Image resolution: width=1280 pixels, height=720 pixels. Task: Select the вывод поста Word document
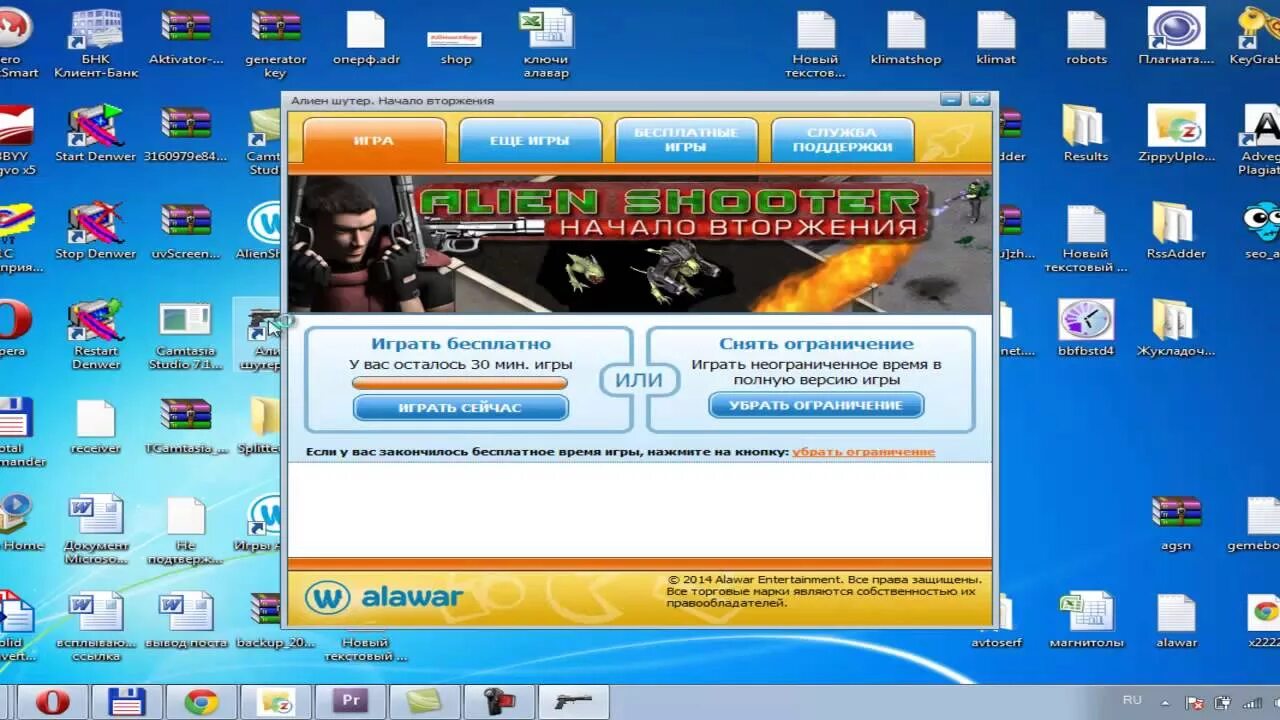point(186,621)
